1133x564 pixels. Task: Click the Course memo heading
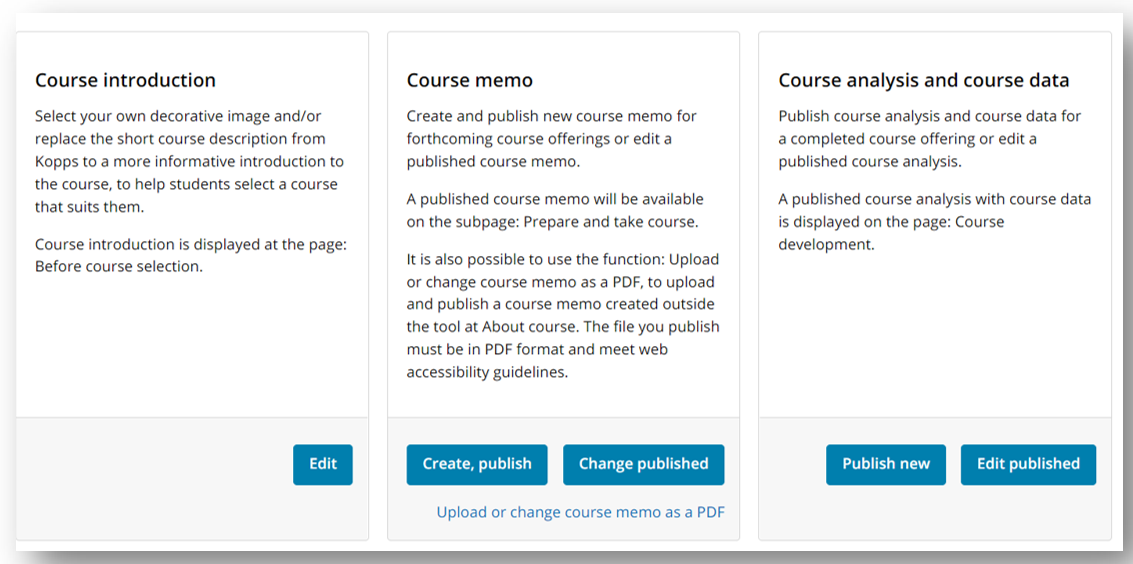pyautogui.click(x=469, y=80)
